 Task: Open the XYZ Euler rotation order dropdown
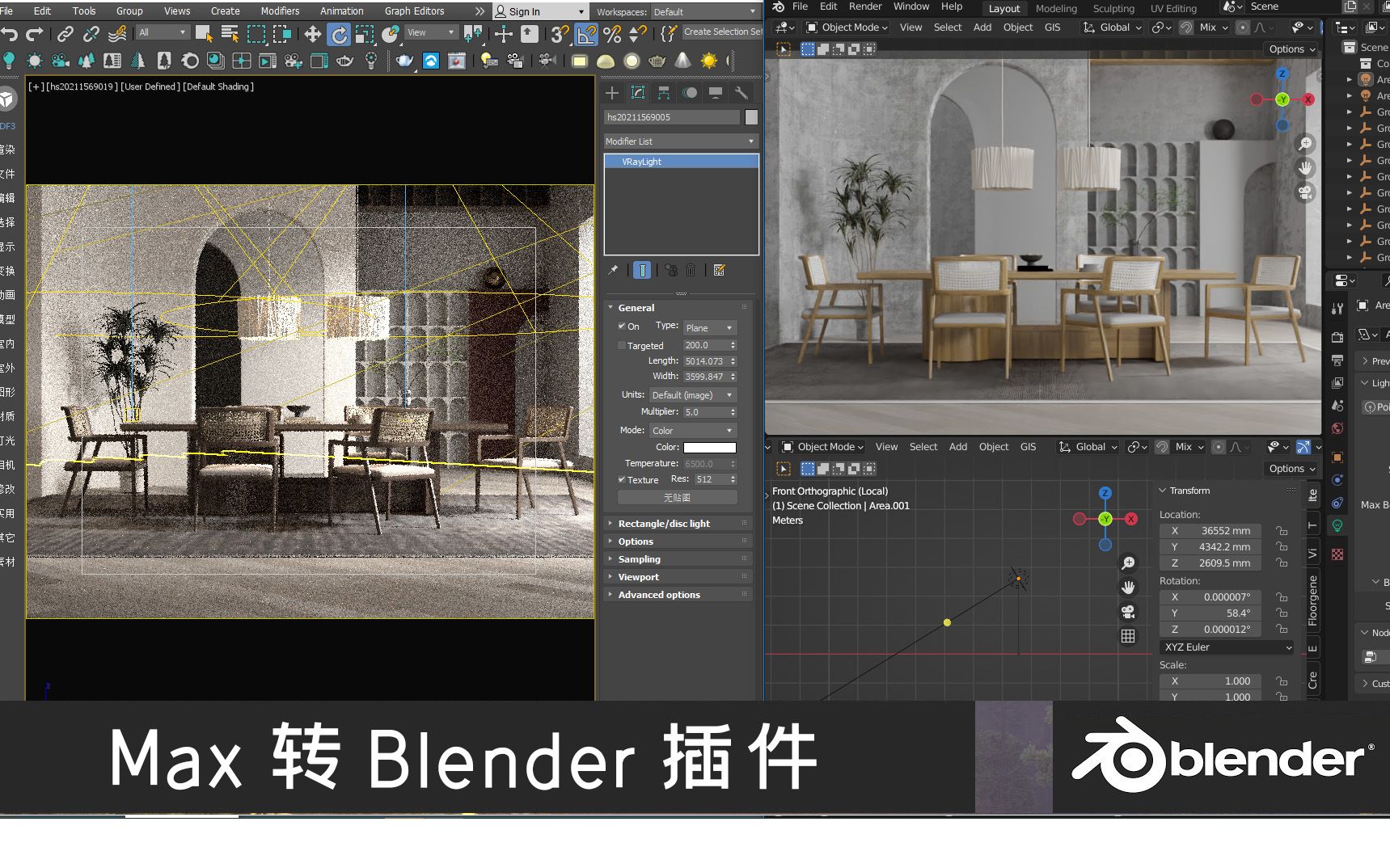(1226, 647)
